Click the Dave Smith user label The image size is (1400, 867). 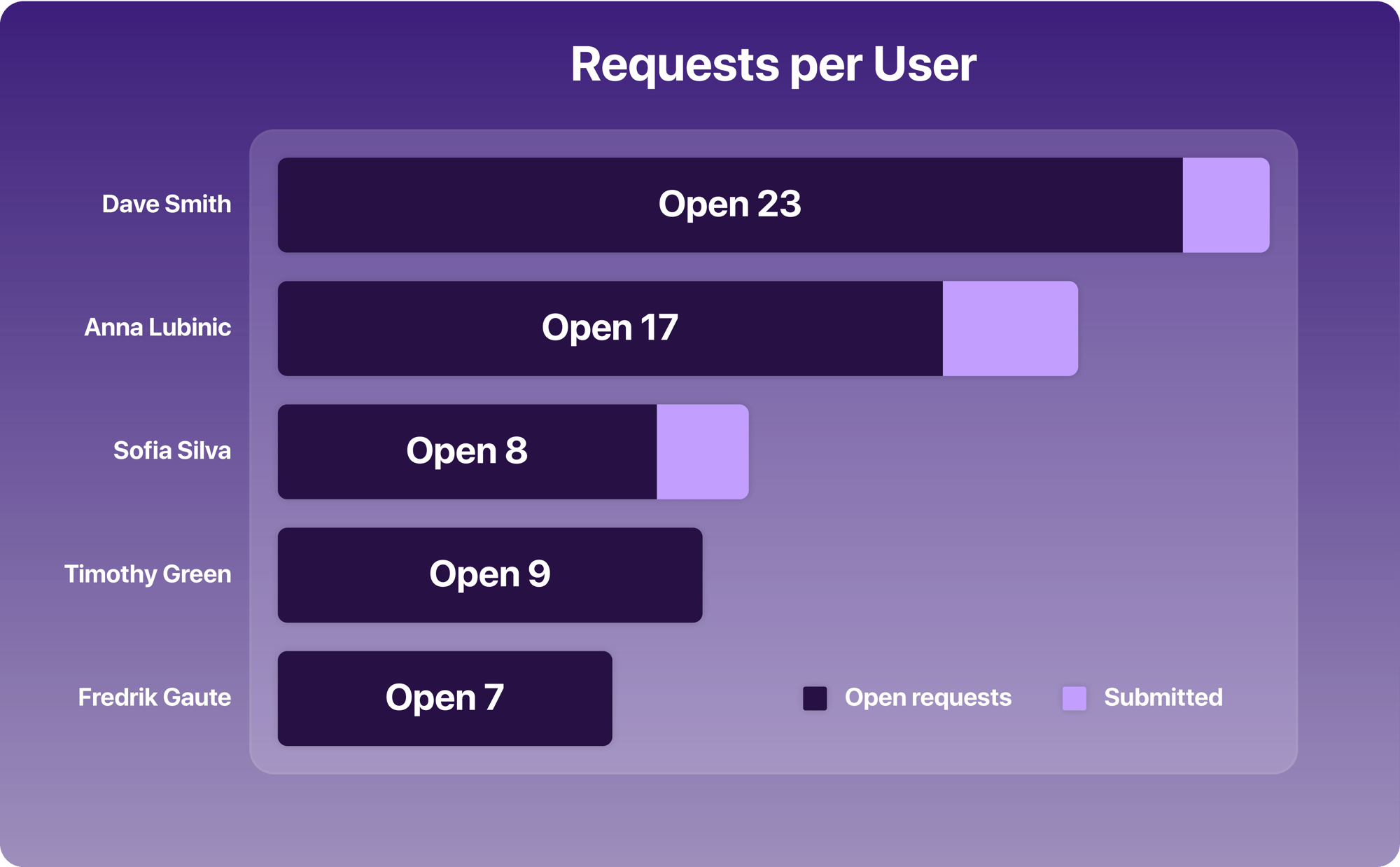coord(167,204)
